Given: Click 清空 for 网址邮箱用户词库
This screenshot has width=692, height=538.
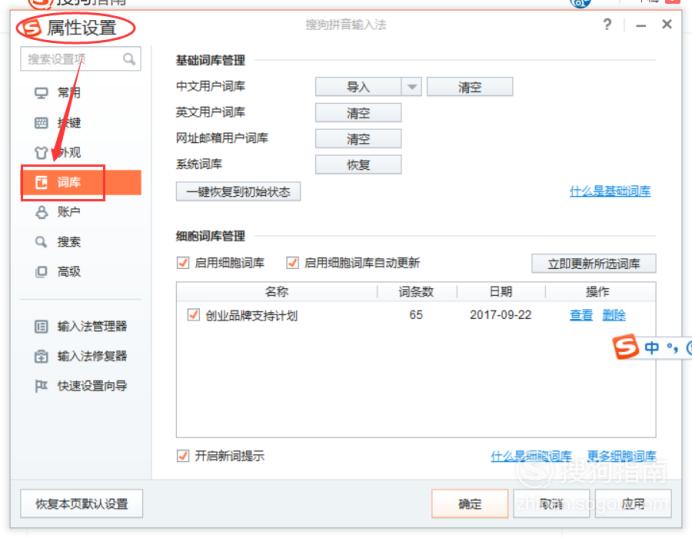Looking at the screenshot, I should [x=358, y=139].
